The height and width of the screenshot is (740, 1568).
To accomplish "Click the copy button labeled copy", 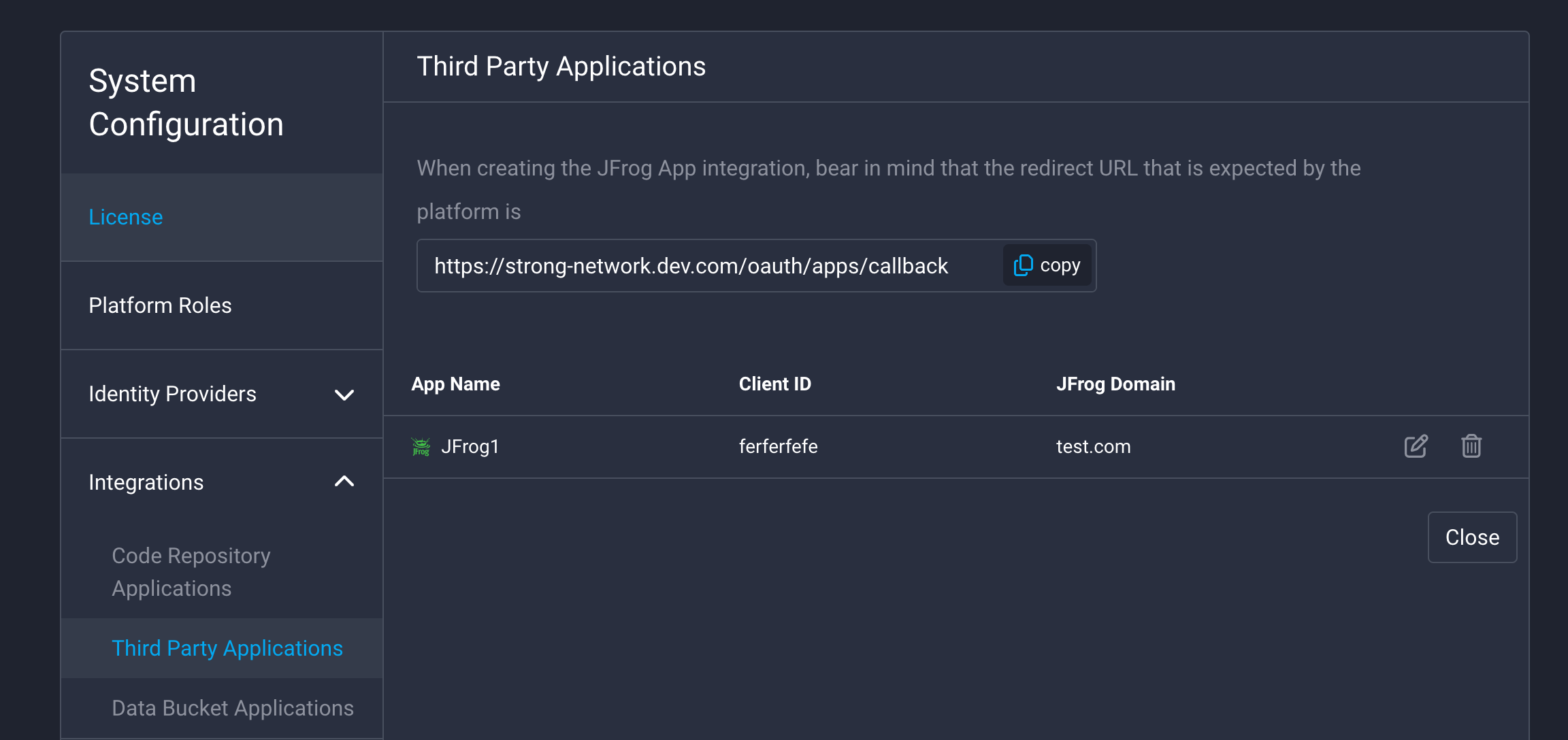I will 1046,265.
